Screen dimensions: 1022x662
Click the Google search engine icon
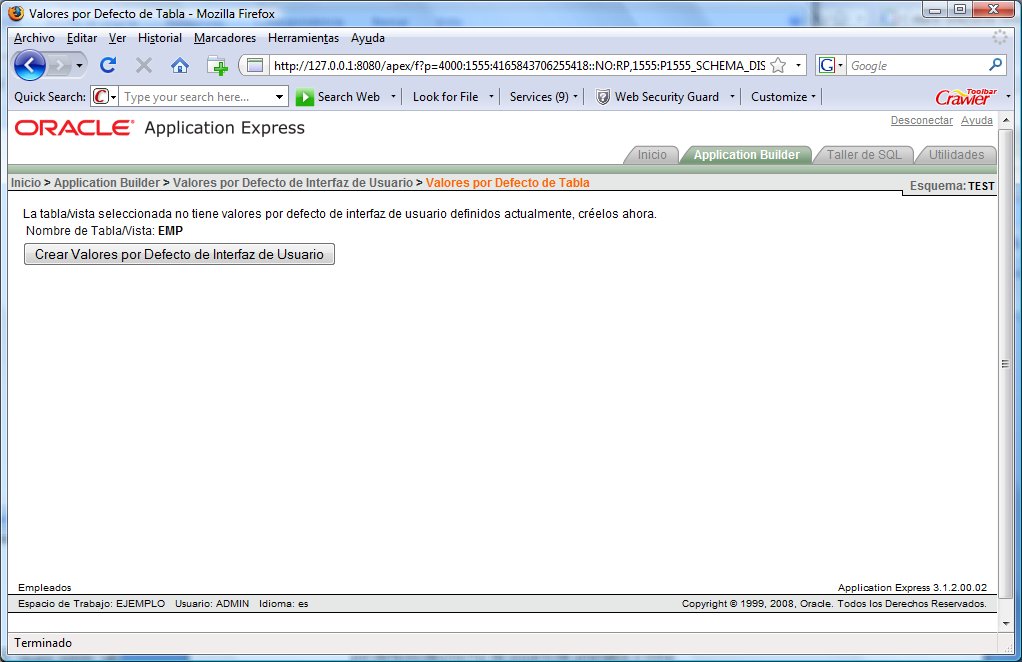(826, 65)
